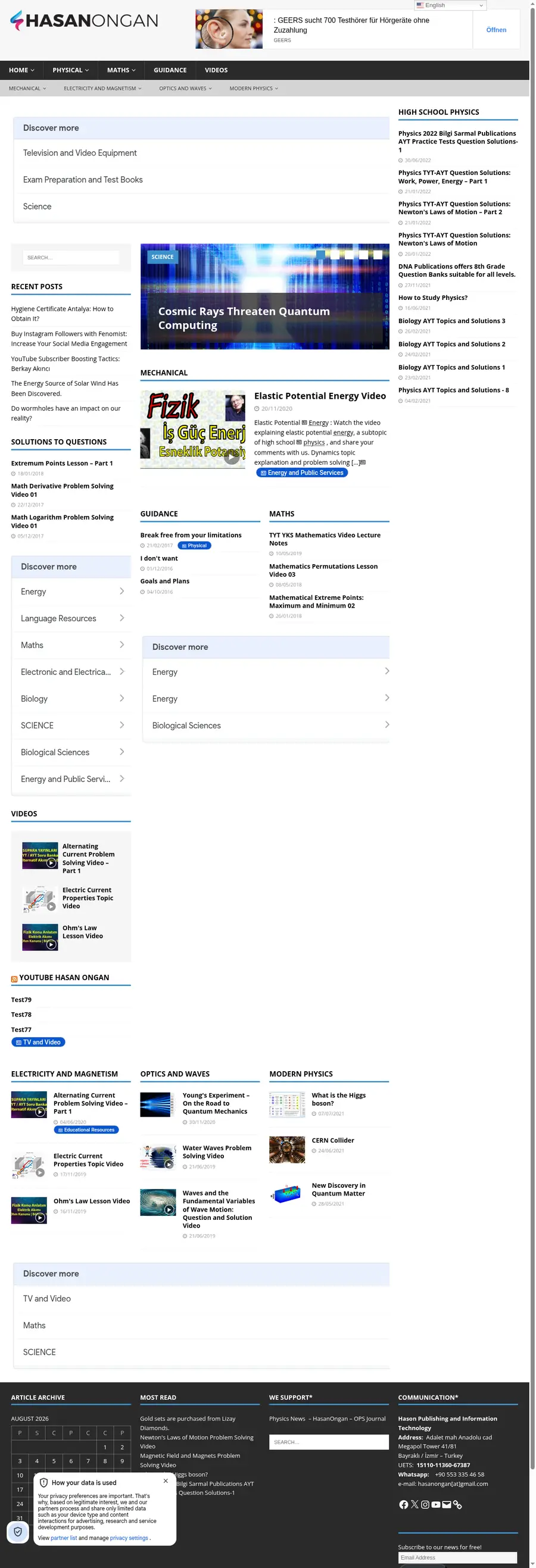
Task: Expand the PHYSICAL menu dropdown
Action: [x=71, y=70]
